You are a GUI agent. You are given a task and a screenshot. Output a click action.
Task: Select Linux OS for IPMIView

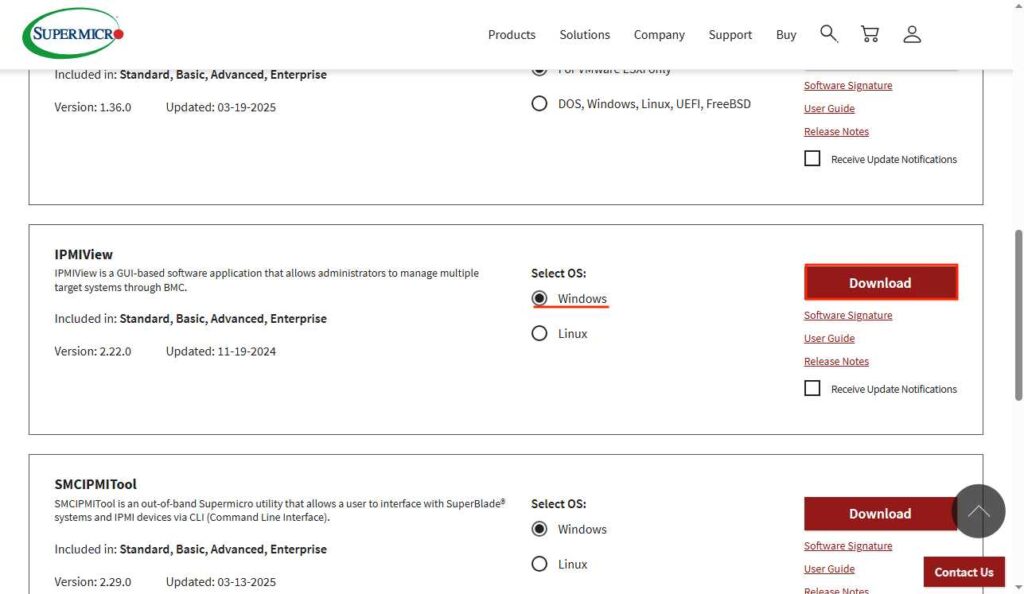click(539, 334)
